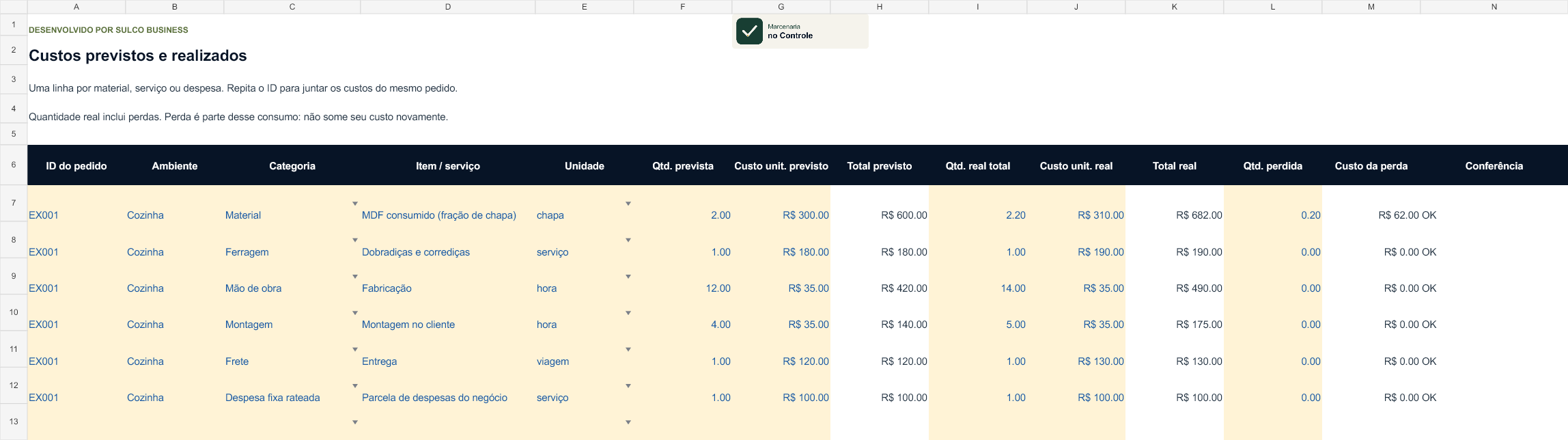Open the Unidade dropdown showing viagem
Image resolution: width=1568 pixels, height=440 pixels.
point(628,349)
